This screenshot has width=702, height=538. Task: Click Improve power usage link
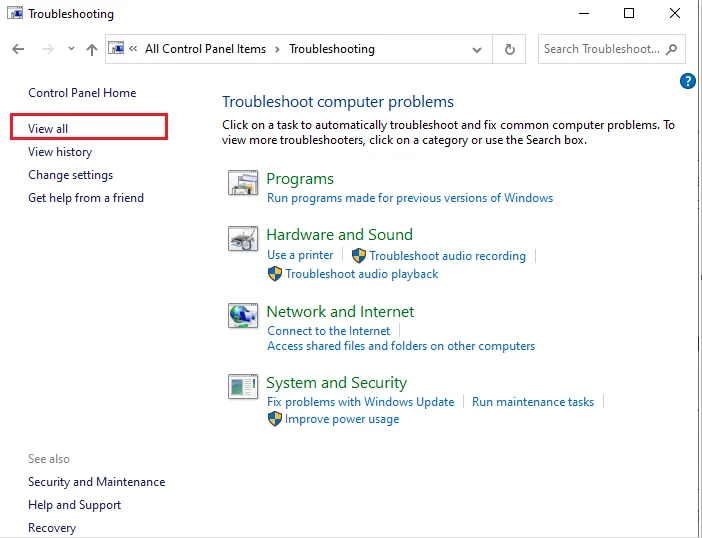(x=342, y=419)
